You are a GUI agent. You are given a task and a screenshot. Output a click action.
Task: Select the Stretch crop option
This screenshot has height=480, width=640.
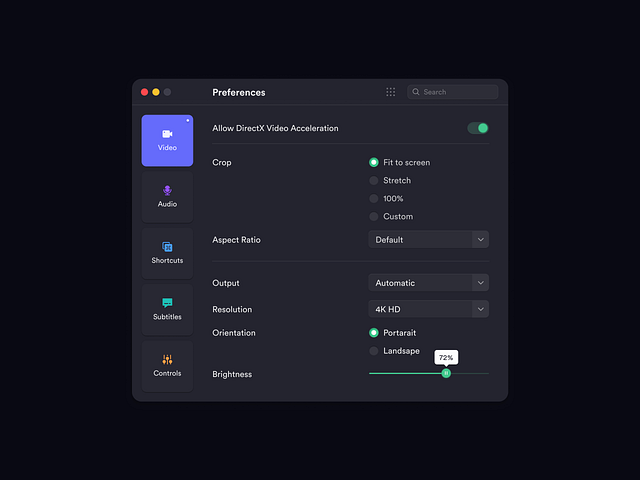[373, 180]
